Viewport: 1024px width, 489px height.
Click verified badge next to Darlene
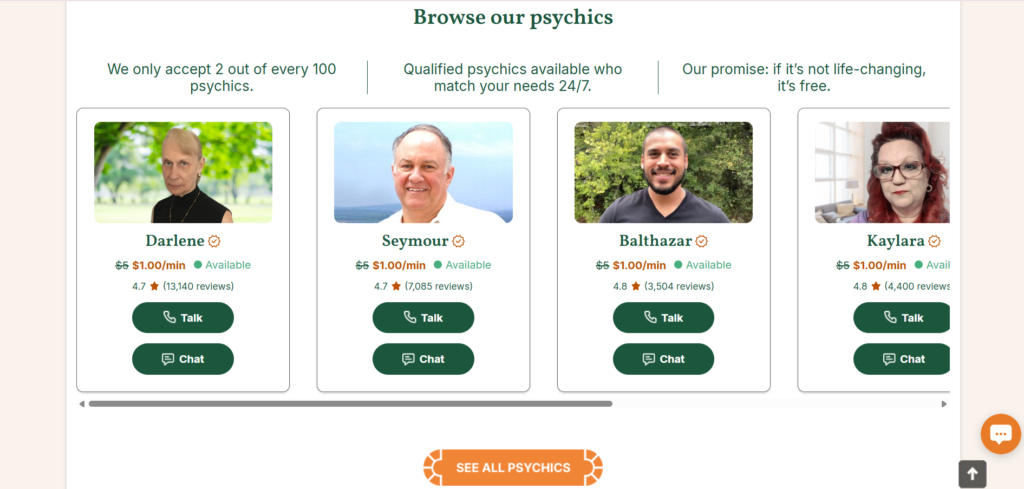coord(214,242)
